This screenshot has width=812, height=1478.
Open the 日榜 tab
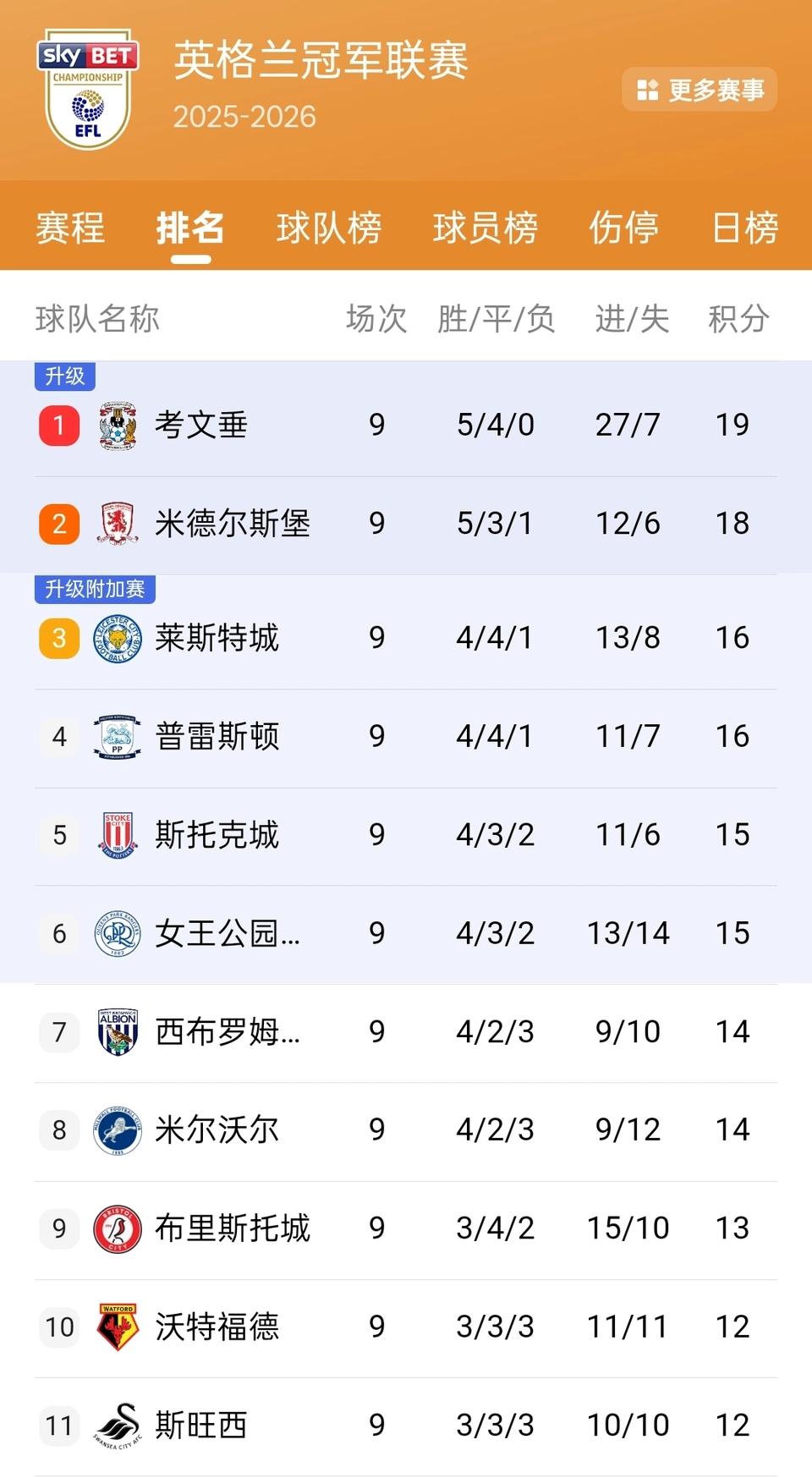coord(744,228)
